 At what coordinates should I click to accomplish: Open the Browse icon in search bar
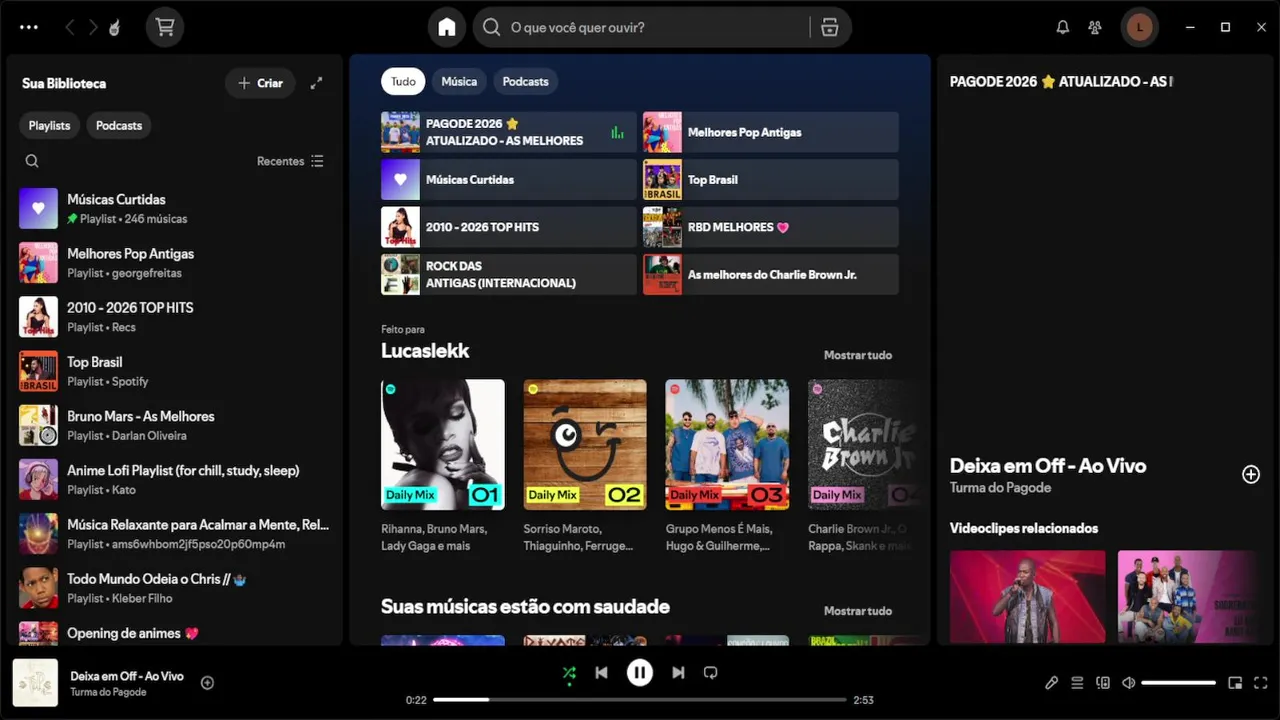click(829, 27)
